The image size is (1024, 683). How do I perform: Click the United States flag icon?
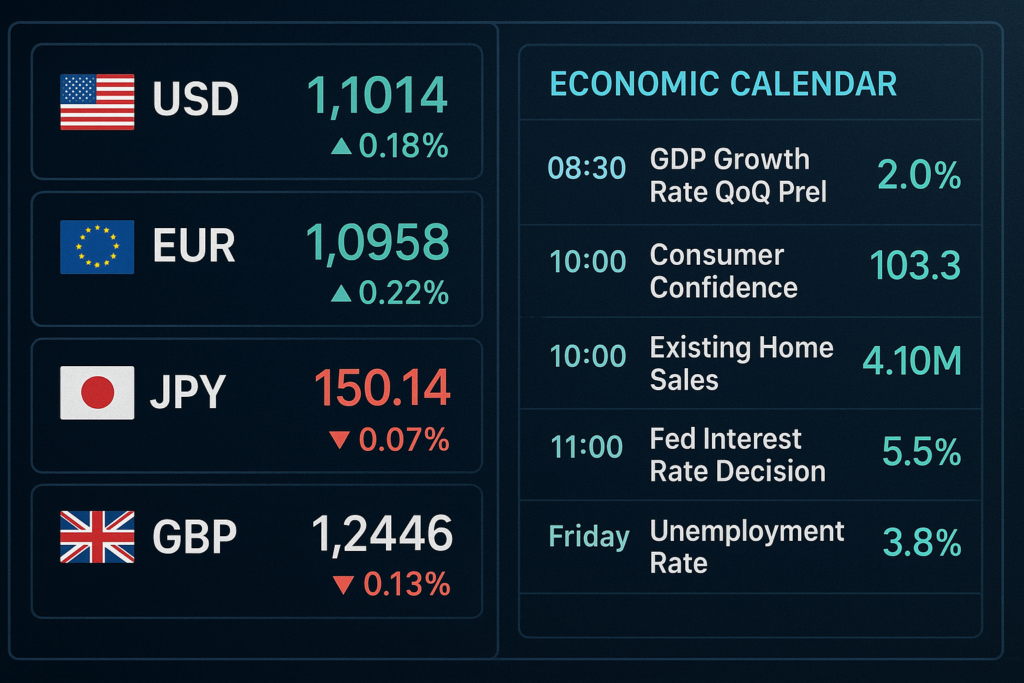point(97,101)
